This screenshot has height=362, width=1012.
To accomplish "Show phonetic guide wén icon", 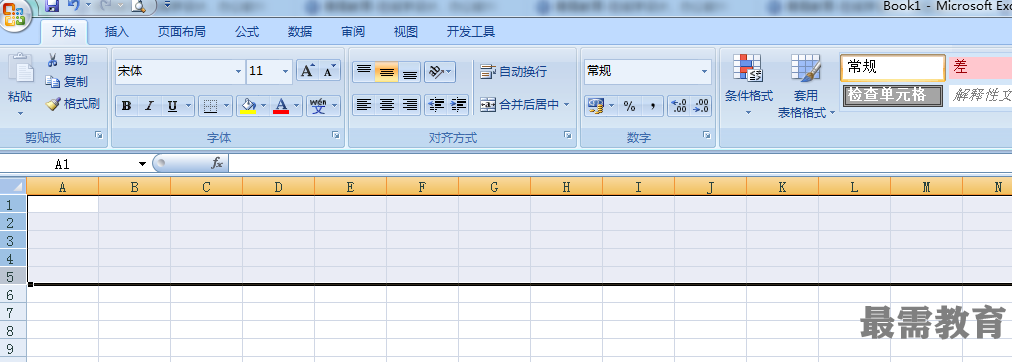I will pos(318,106).
